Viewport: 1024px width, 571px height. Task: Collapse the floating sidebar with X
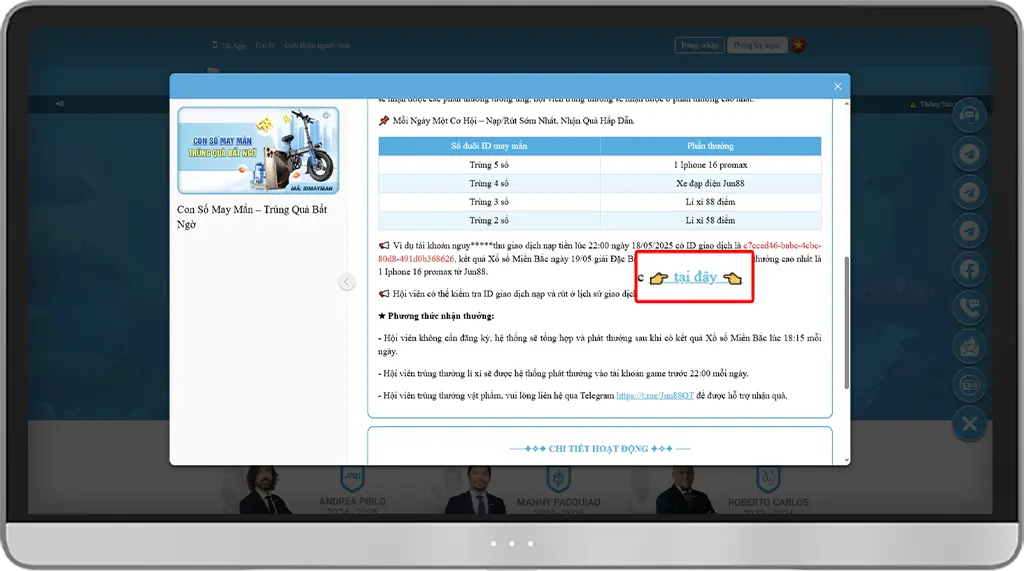(969, 424)
